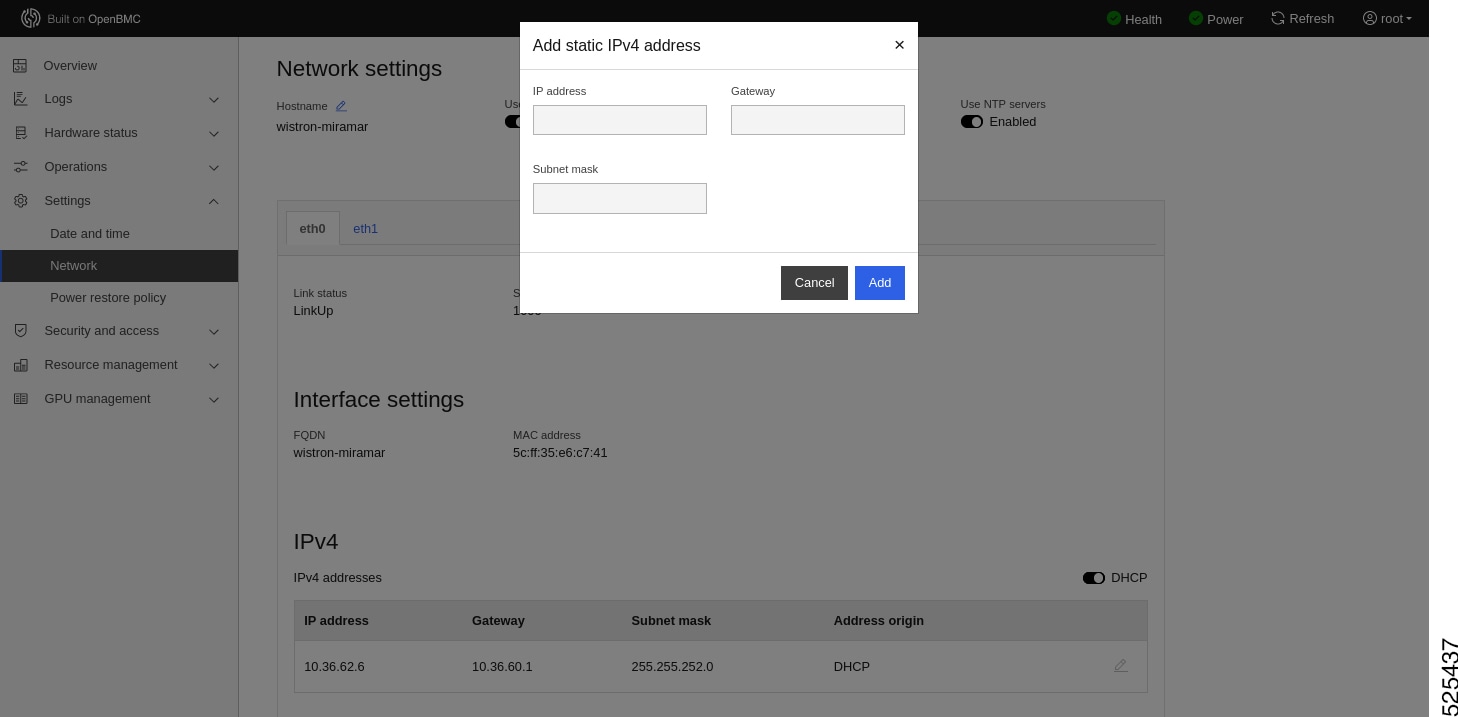
Task: Click the Overview sidebar icon
Action: [20, 66]
